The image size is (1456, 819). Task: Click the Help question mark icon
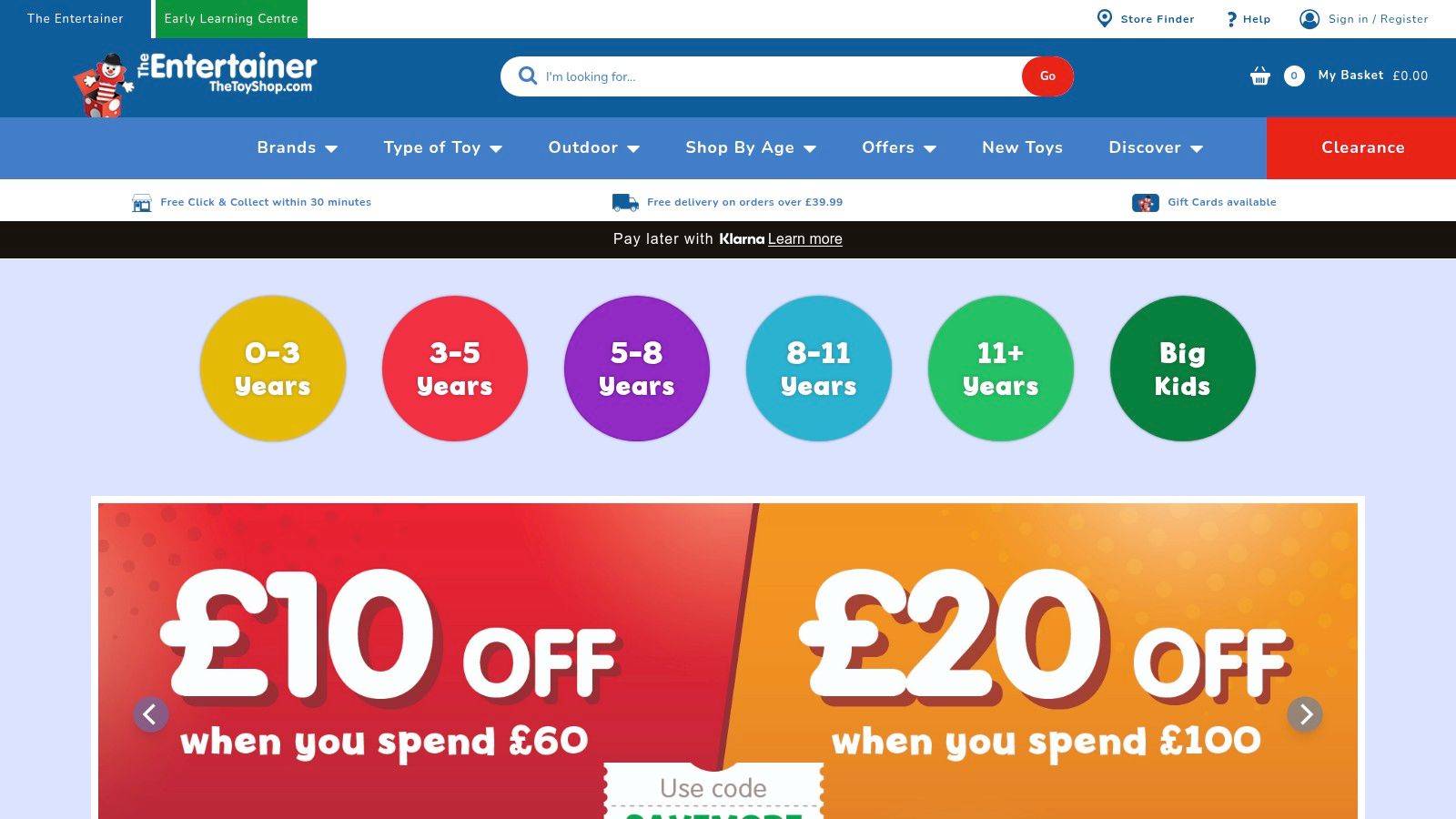(x=1231, y=19)
